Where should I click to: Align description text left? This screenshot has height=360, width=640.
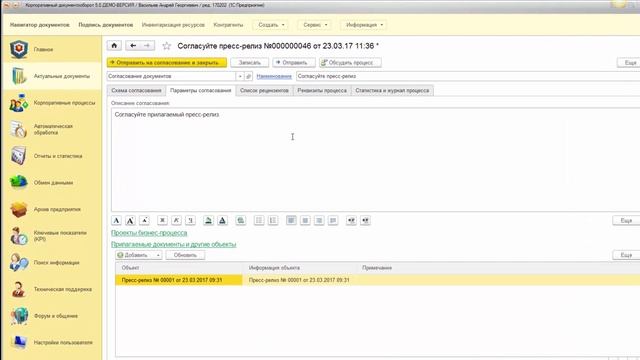pos(291,220)
